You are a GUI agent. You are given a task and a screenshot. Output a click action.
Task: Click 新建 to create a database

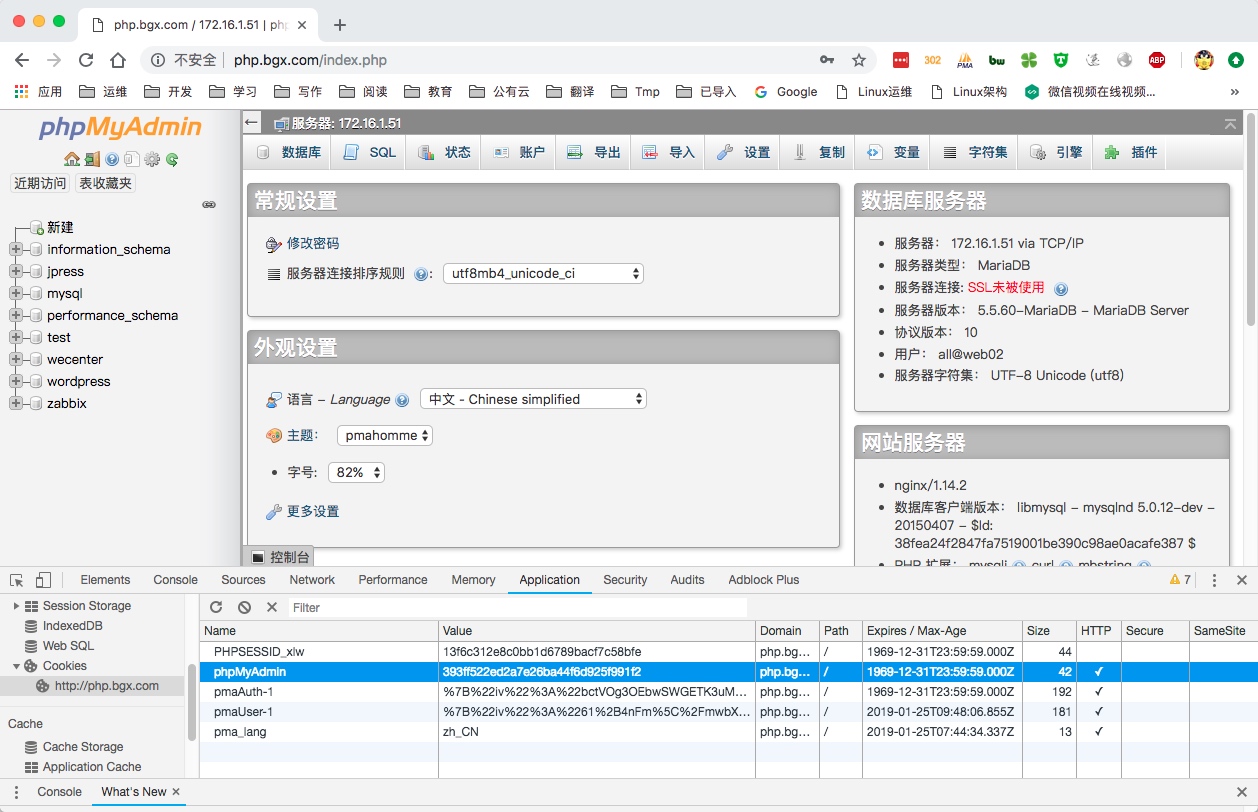[x=60, y=228]
